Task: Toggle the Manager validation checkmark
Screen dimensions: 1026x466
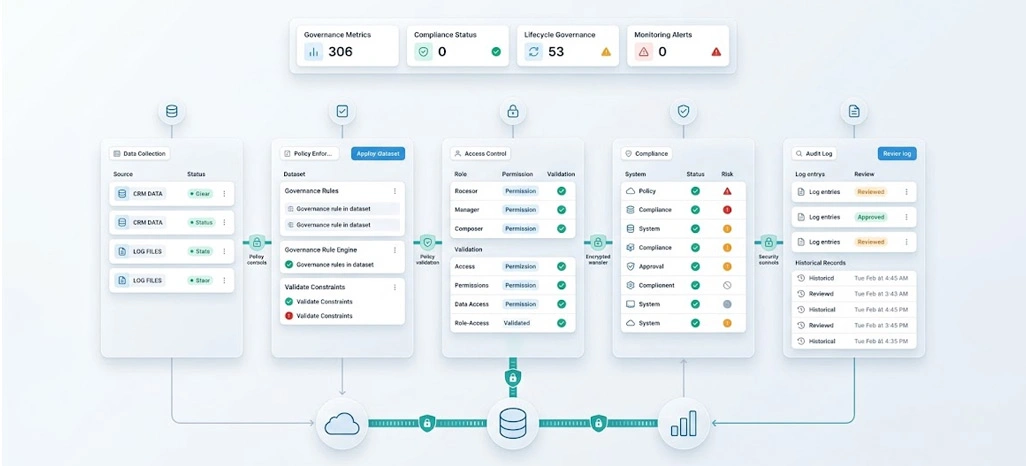Action: pyautogui.click(x=561, y=210)
